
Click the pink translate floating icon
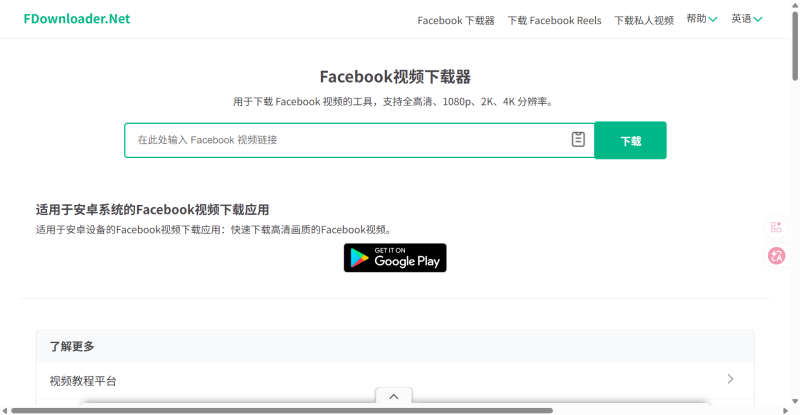pos(777,255)
